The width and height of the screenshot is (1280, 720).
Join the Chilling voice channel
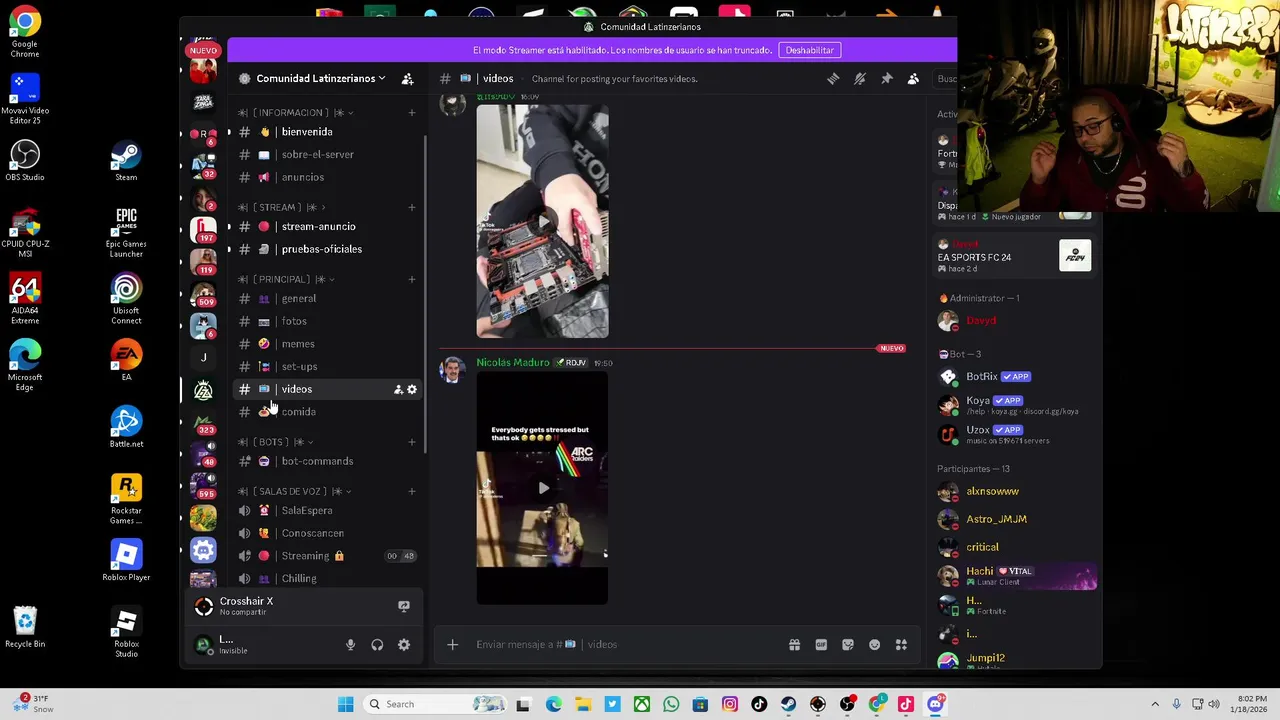(327, 578)
